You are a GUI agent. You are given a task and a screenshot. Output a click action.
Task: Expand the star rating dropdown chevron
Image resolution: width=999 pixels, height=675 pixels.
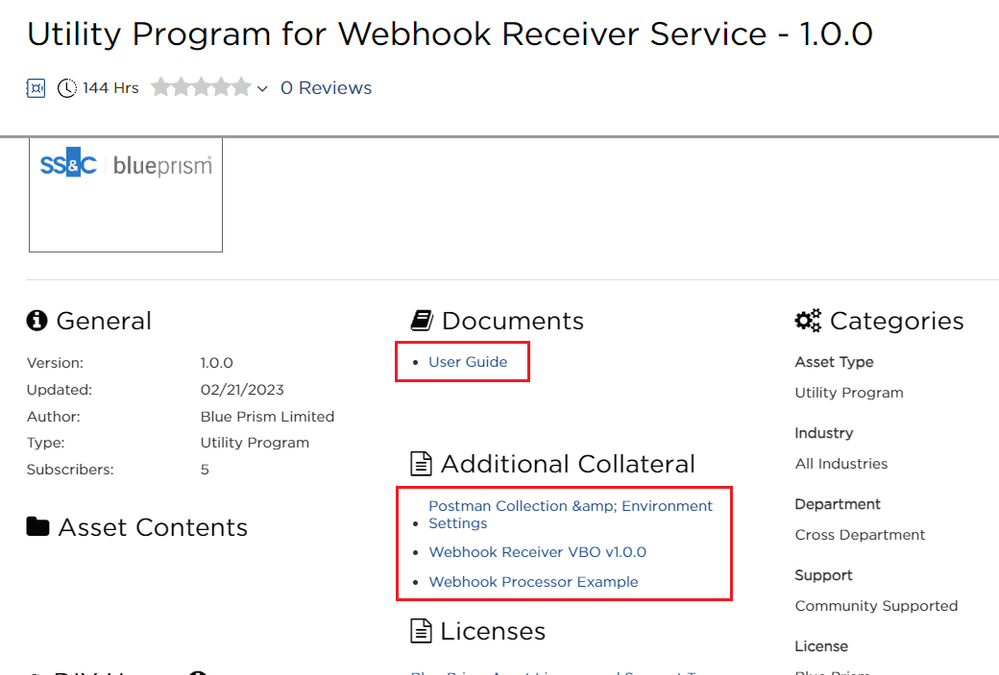click(x=262, y=89)
